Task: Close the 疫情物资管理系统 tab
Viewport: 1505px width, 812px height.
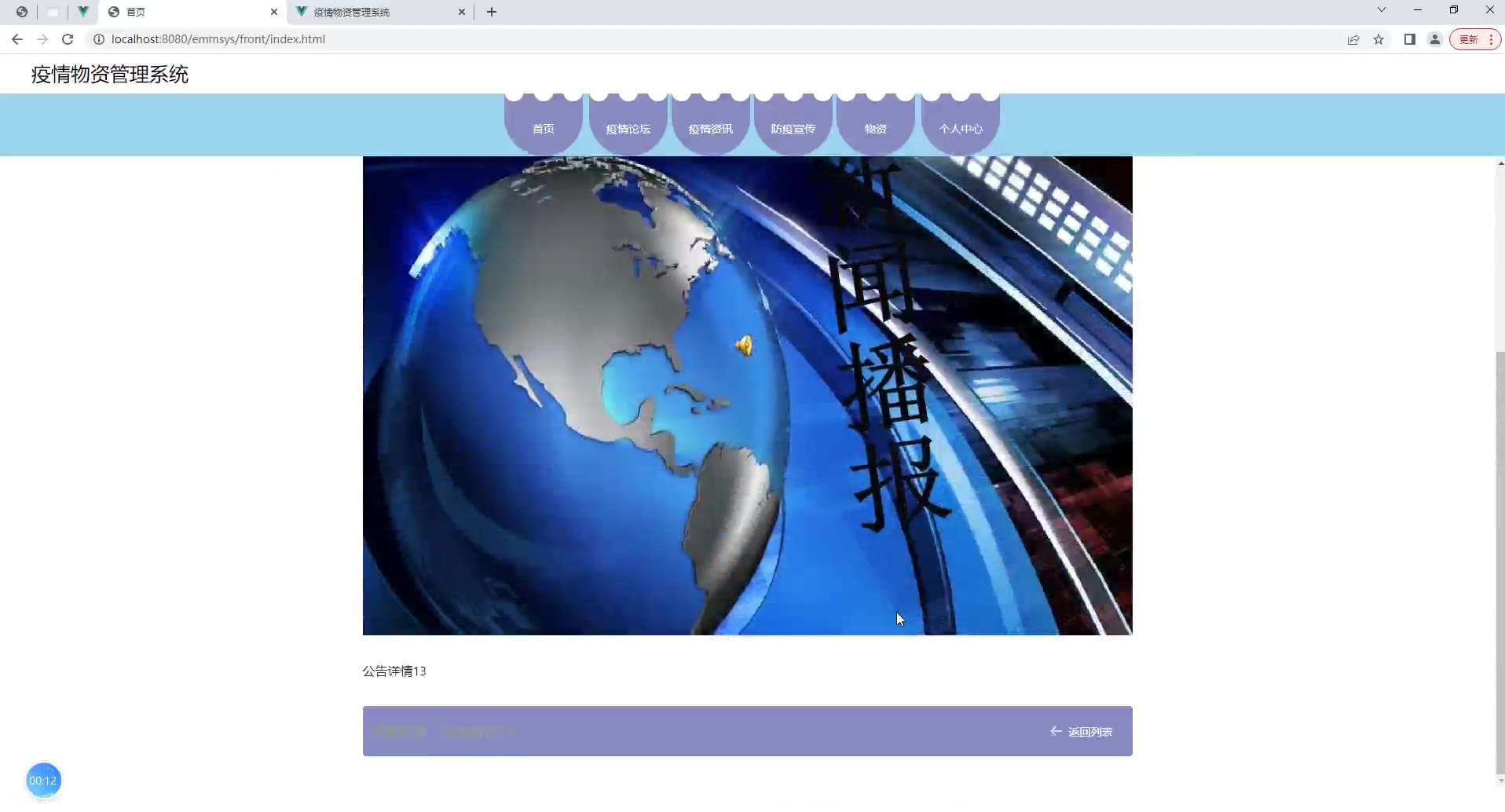Action: [x=462, y=12]
